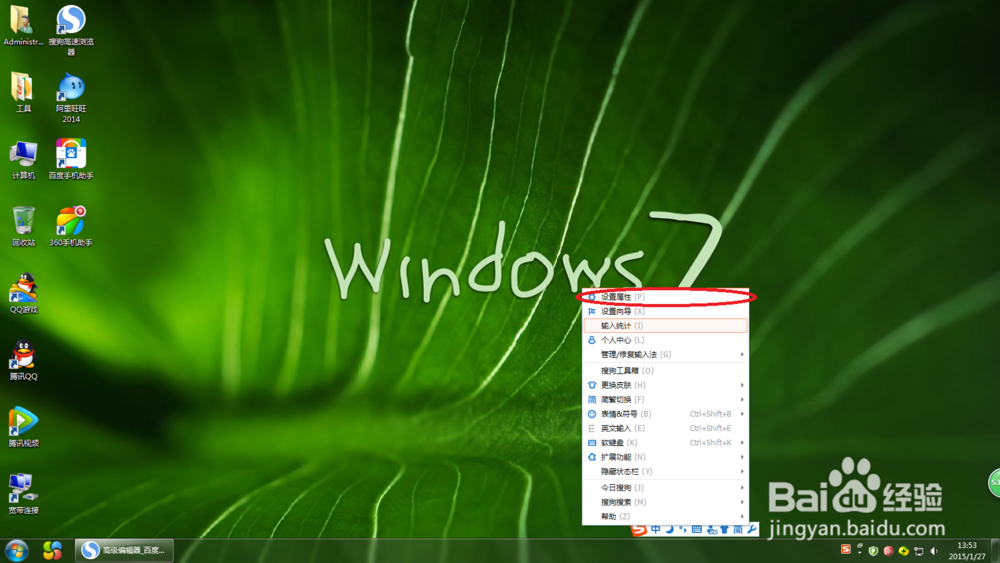Open the network tray icon
Screen dimensions: 1000x563
click(x=918, y=551)
